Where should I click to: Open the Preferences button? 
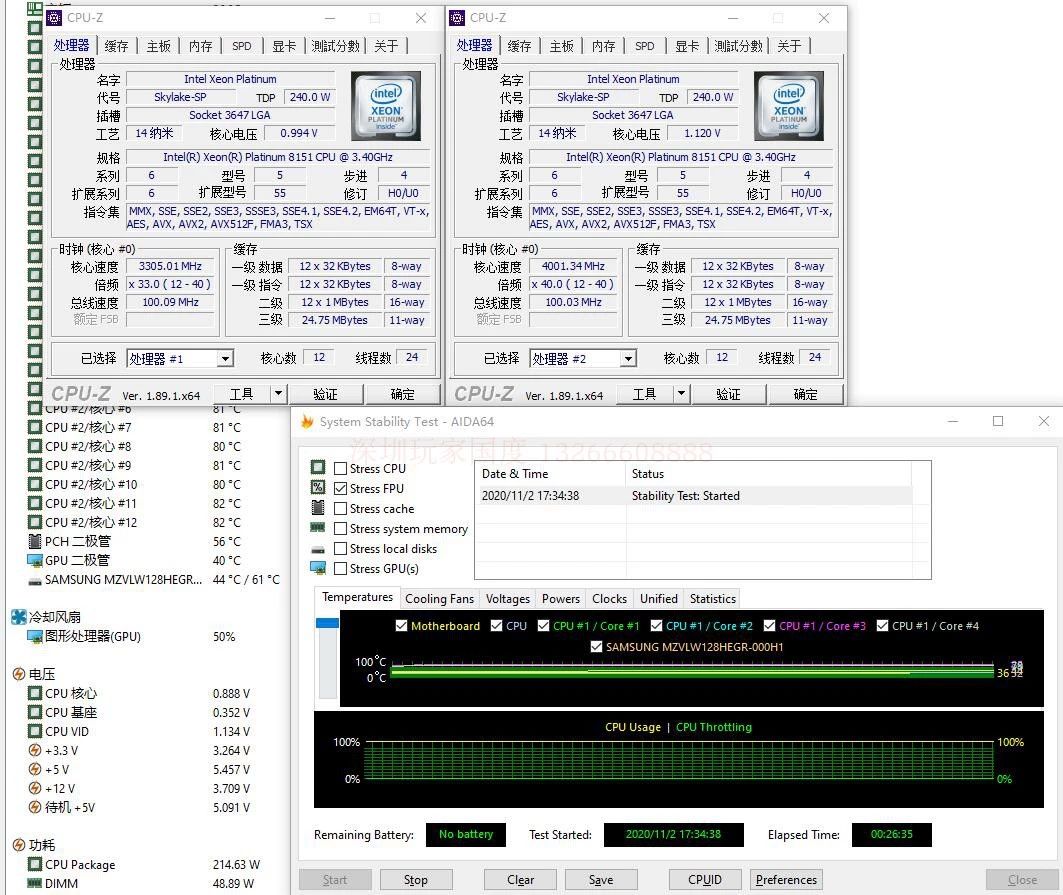[786, 879]
